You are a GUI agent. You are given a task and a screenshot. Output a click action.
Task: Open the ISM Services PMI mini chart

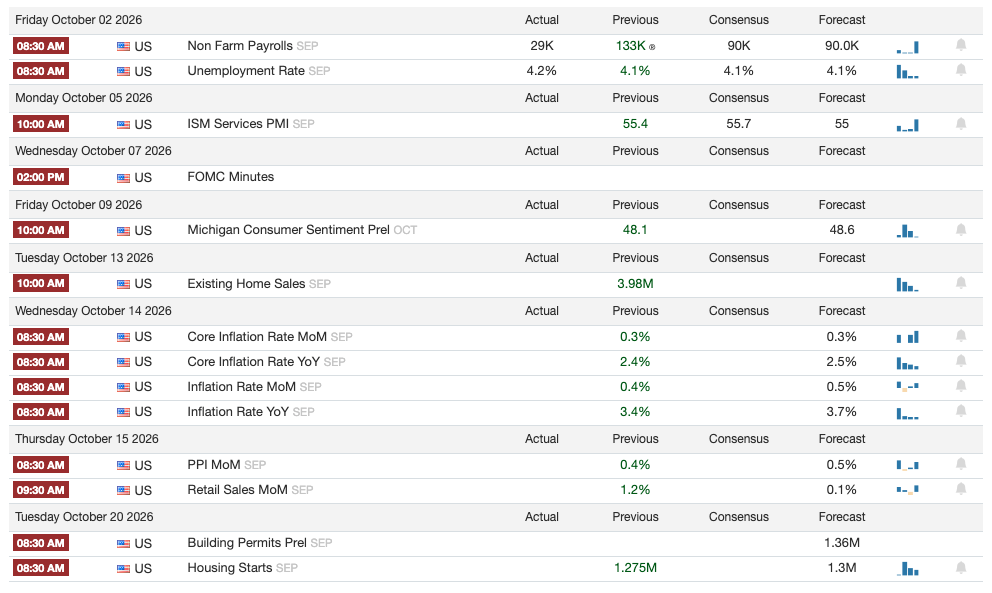pos(907,125)
